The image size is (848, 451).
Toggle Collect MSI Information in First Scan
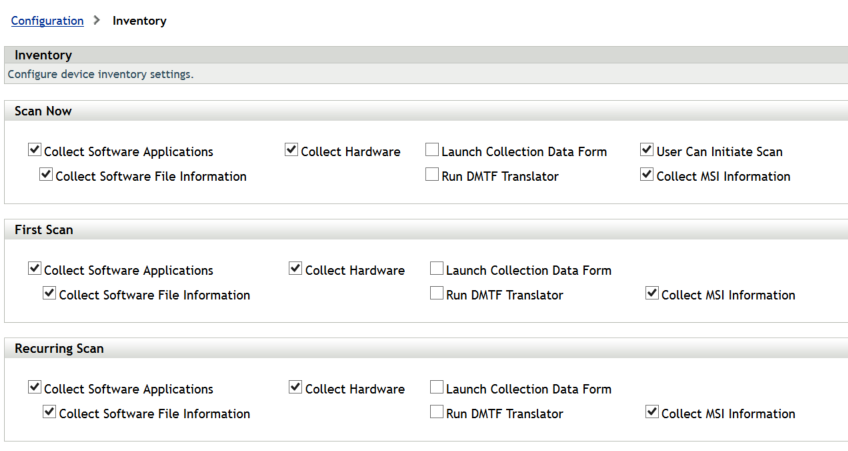653,294
